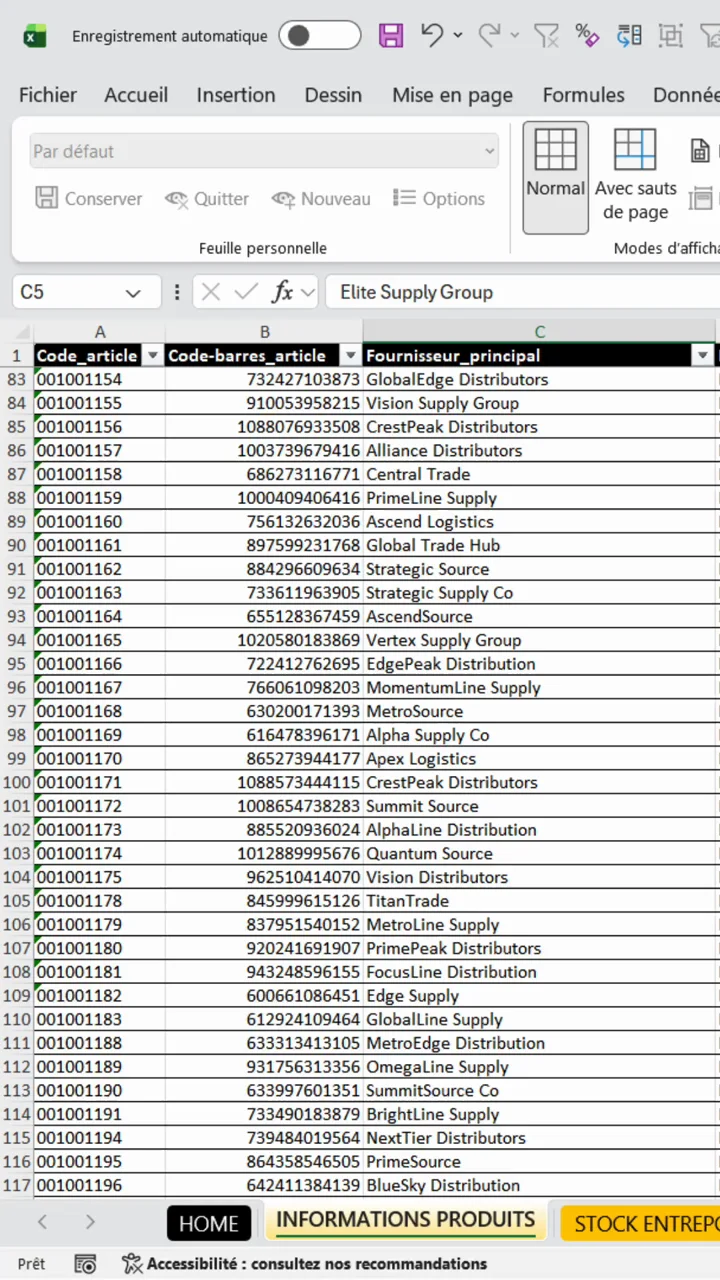Click the sort icon in quick access toolbar
This screenshot has height=1280, width=720.
coord(629,36)
